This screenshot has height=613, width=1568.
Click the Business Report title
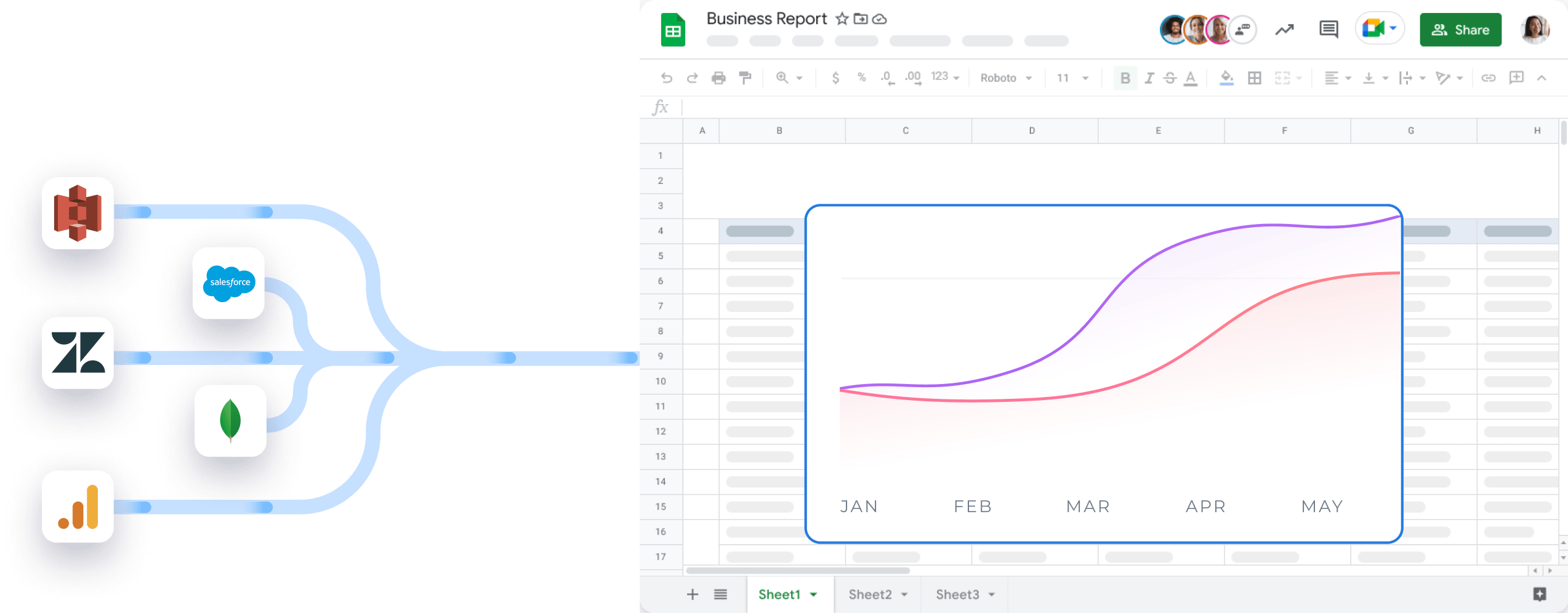point(766,19)
